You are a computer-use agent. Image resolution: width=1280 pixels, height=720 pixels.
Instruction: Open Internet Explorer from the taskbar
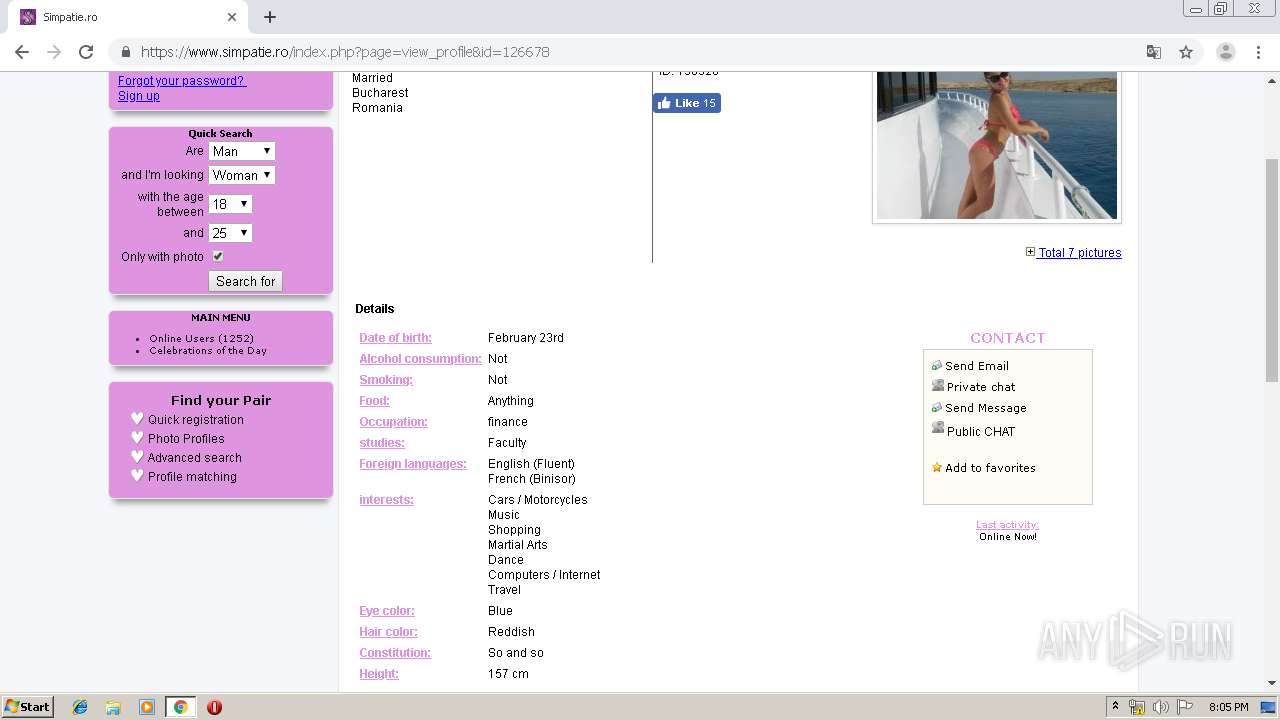(80, 707)
